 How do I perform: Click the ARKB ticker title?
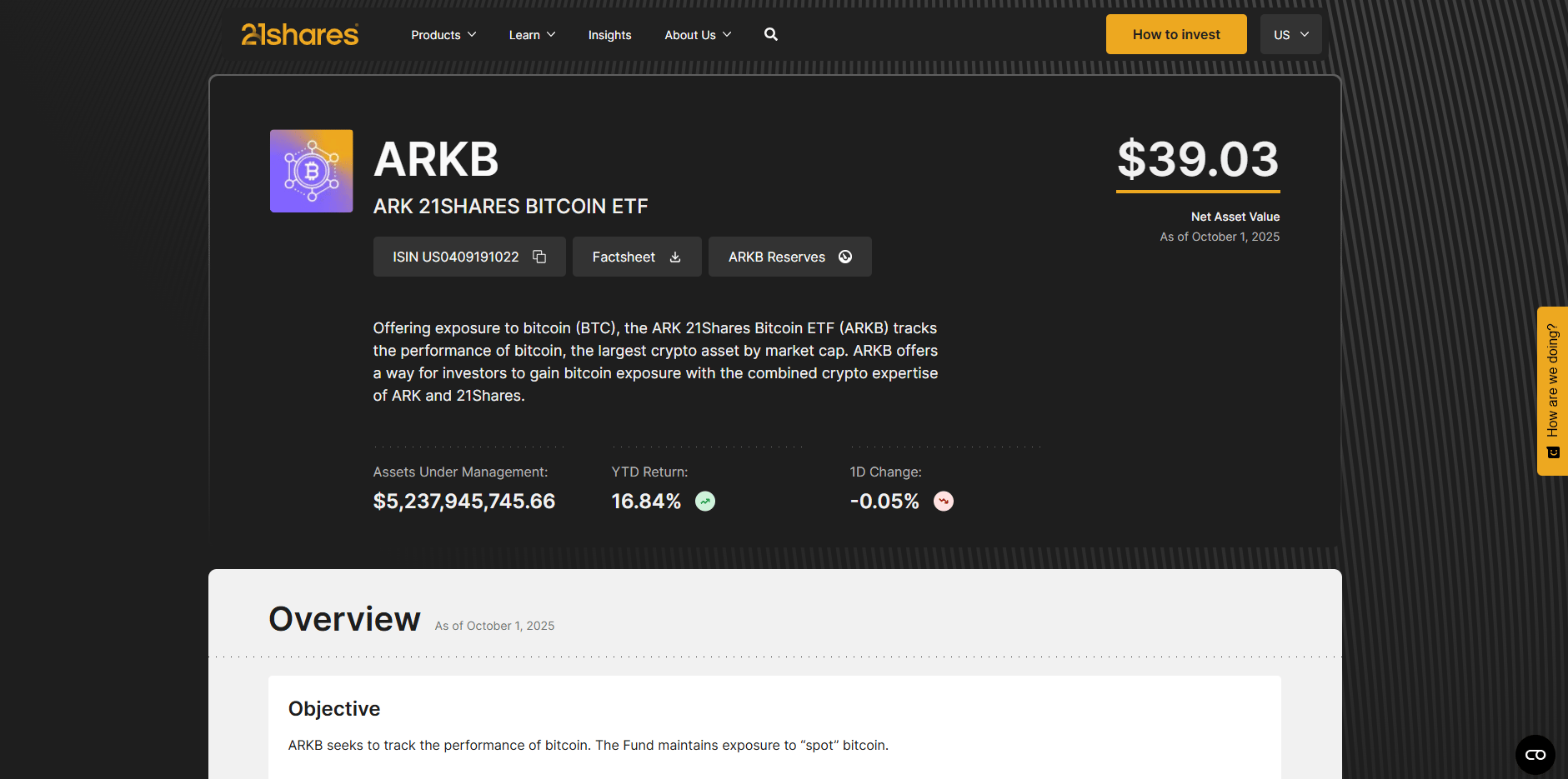coord(436,159)
